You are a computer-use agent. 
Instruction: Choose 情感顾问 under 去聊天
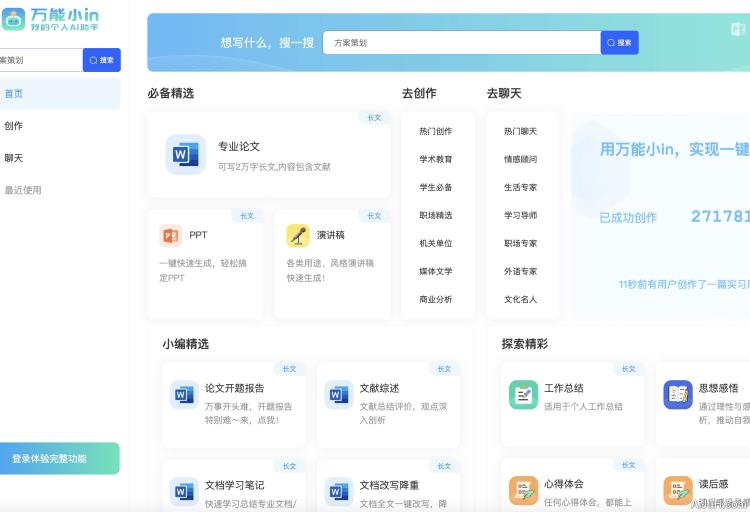(x=520, y=159)
